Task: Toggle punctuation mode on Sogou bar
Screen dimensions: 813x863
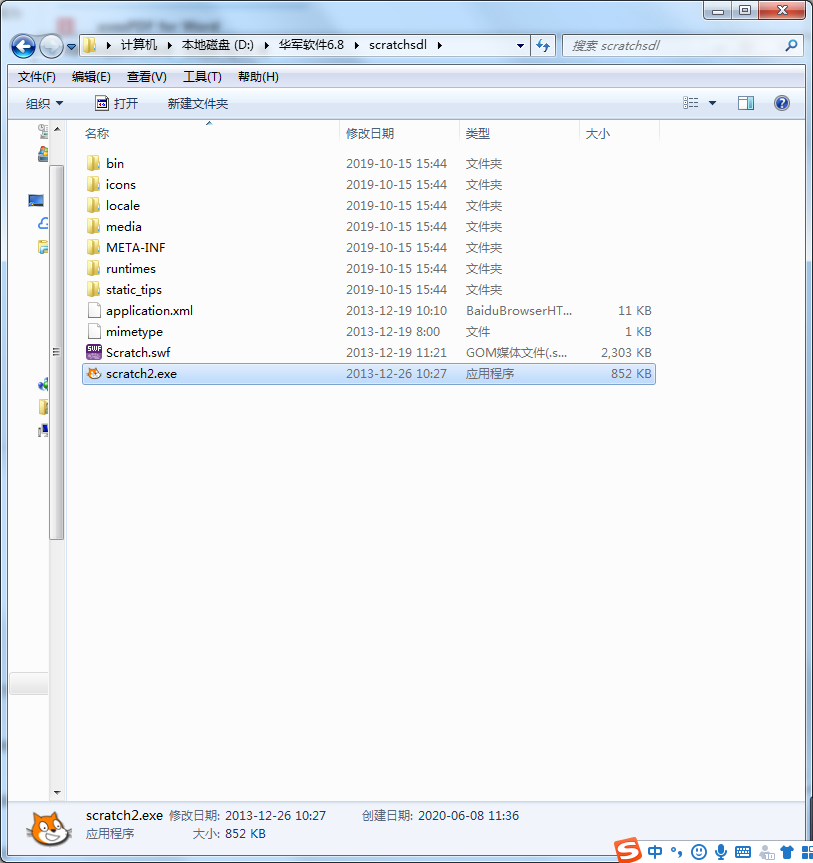Action: [676, 852]
